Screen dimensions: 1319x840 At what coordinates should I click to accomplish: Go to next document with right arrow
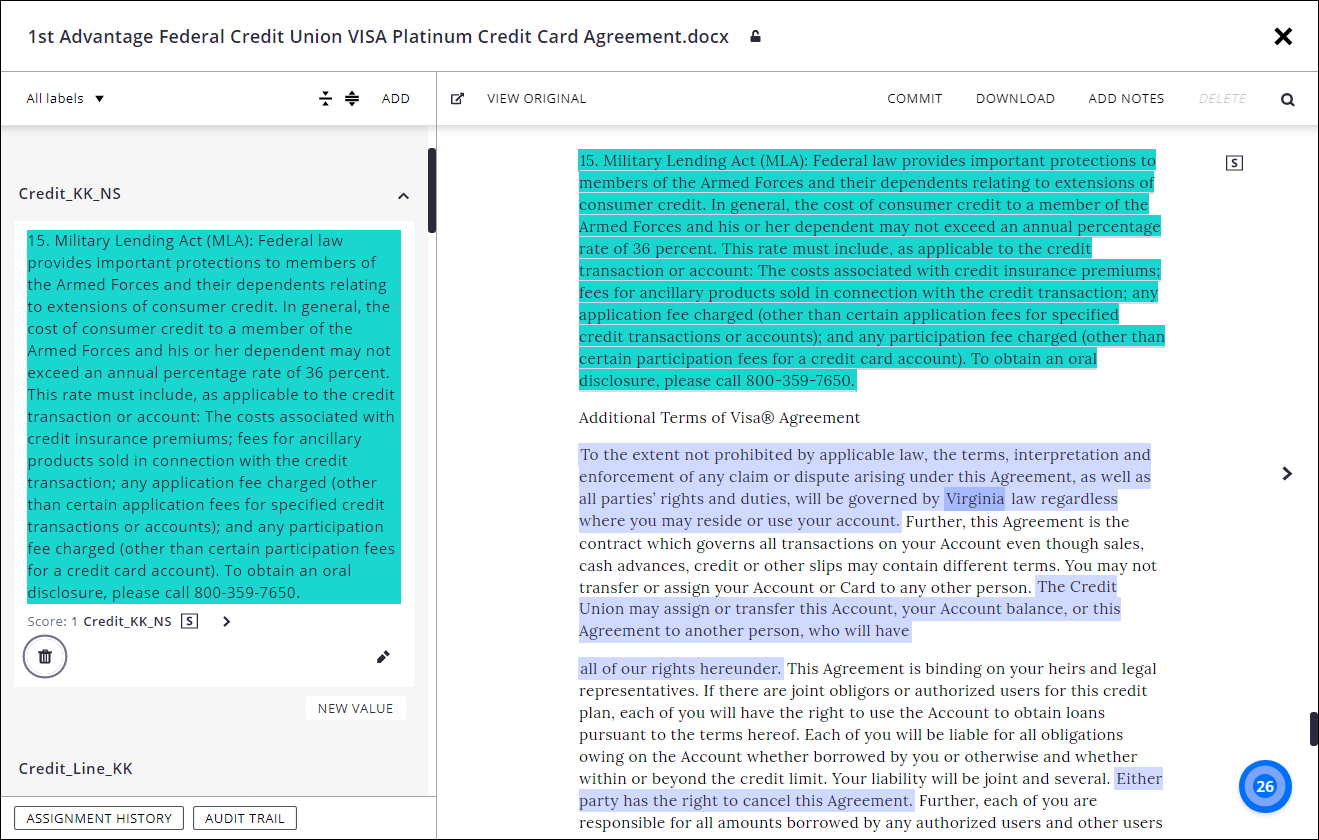1287,473
